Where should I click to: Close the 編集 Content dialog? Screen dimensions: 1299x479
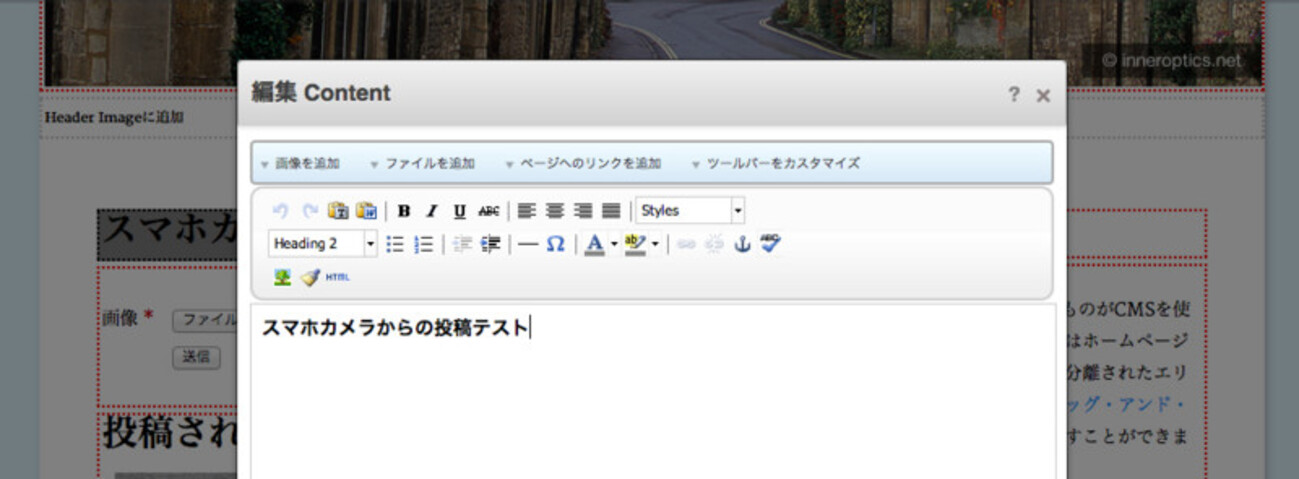click(1043, 95)
